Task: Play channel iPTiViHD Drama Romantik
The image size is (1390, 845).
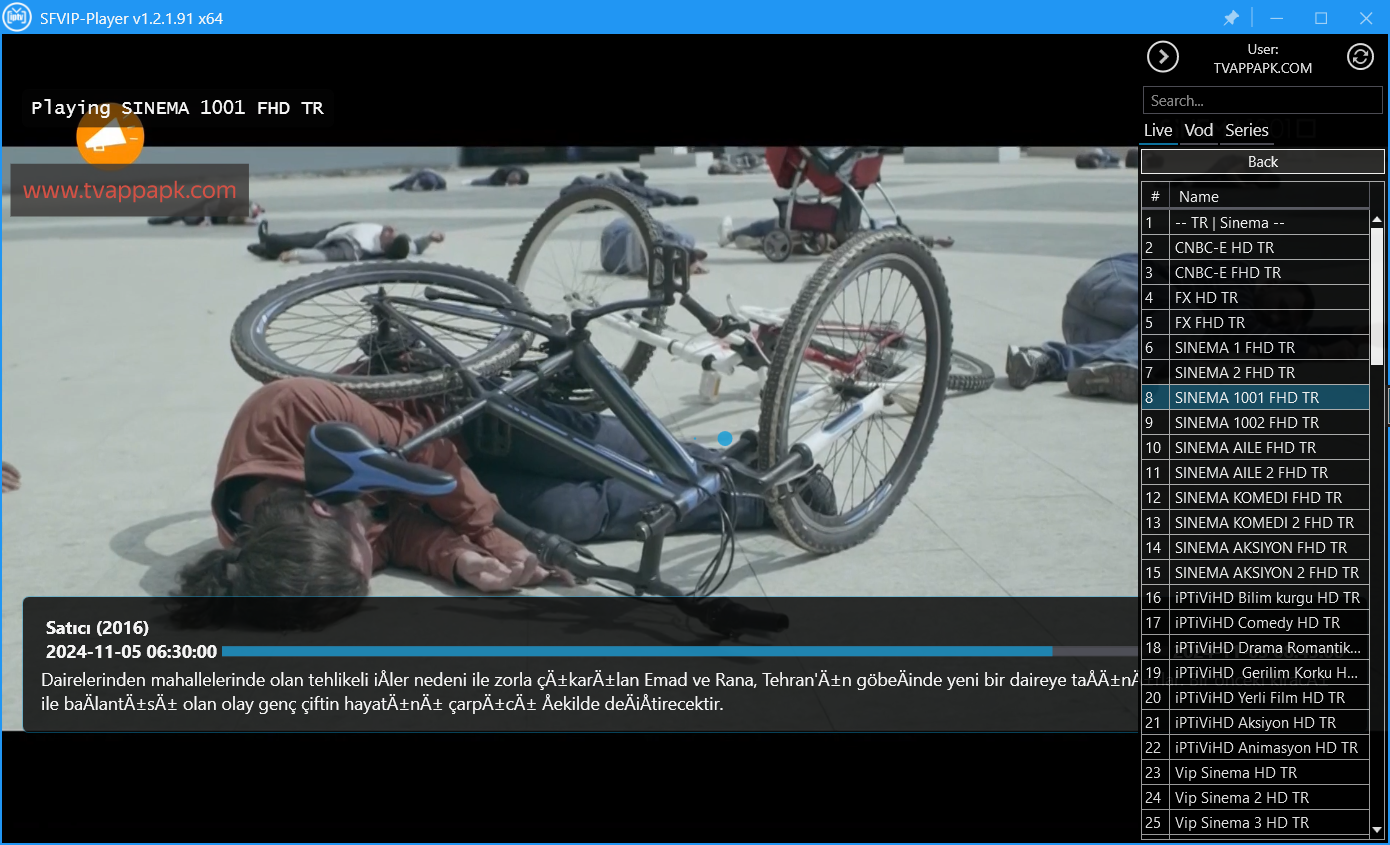Action: (1255, 647)
